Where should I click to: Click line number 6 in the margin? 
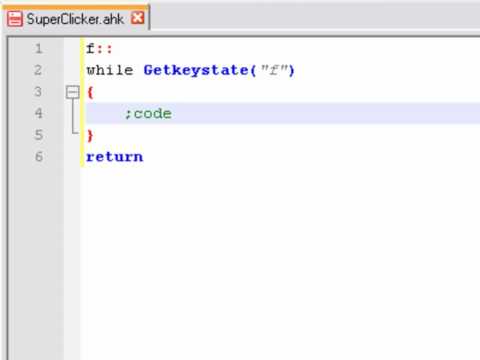coord(39,156)
